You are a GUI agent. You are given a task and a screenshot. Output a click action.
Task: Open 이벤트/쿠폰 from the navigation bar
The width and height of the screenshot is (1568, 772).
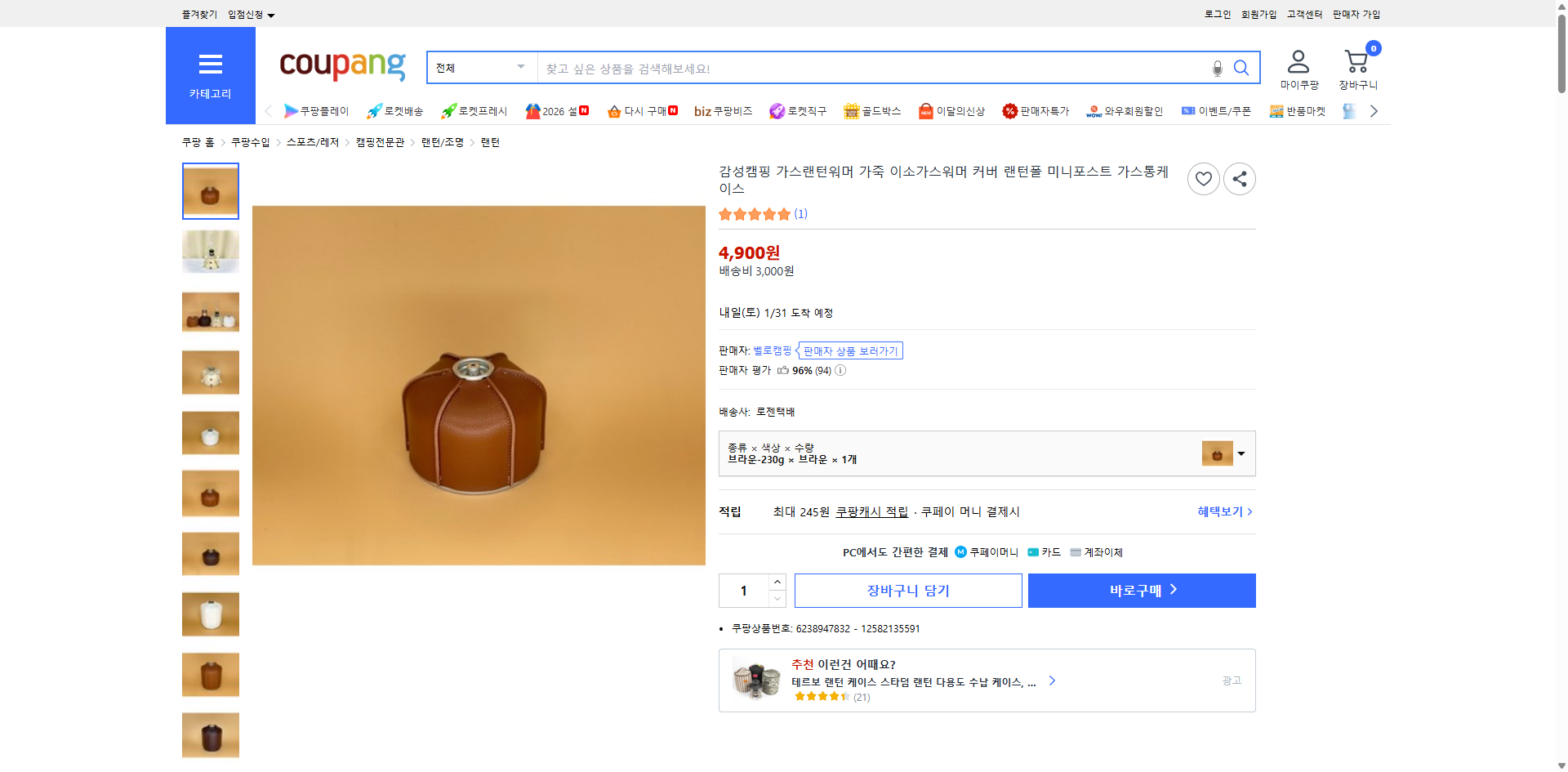[1223, 111]
